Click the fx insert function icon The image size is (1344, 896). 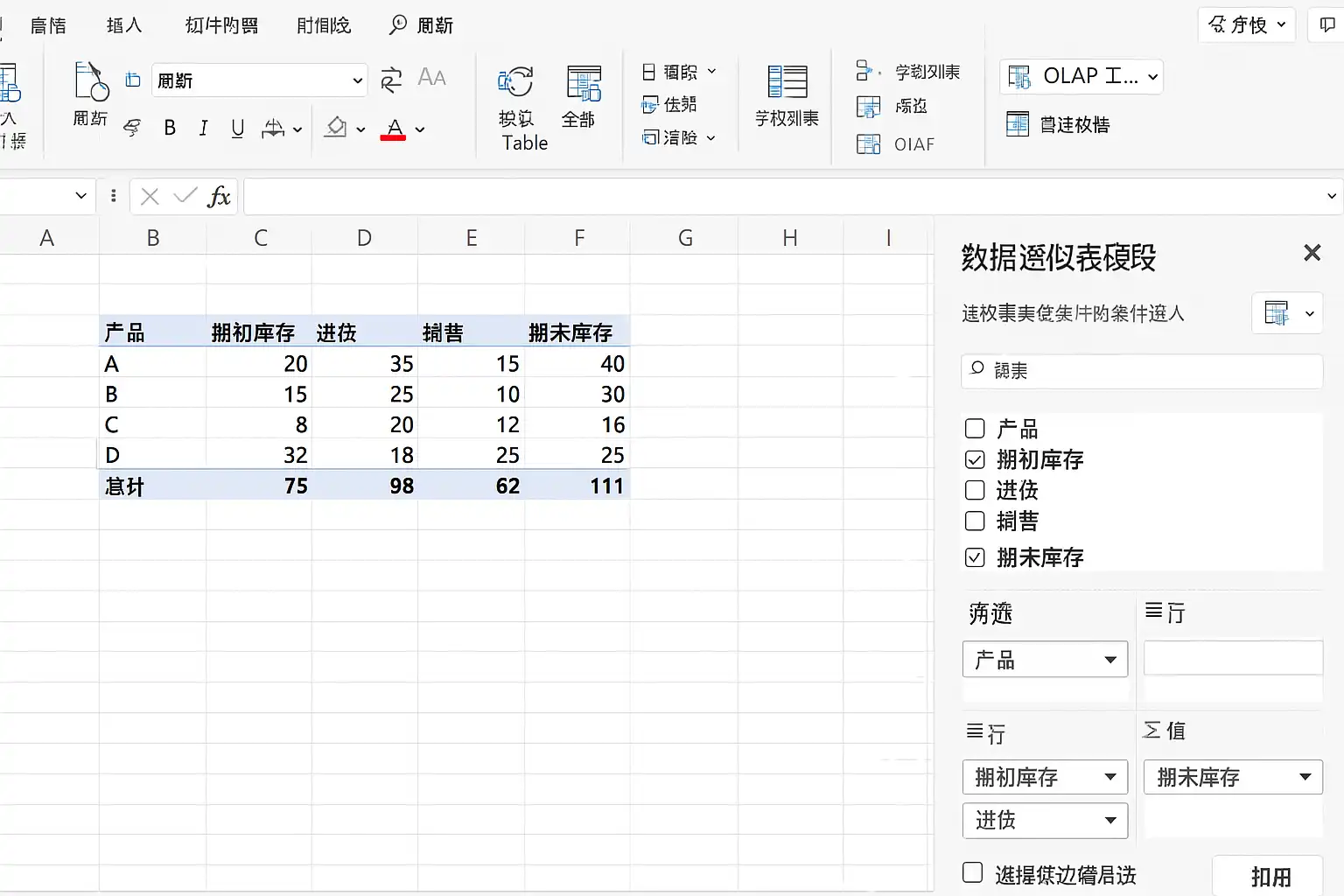coord(219,197)
